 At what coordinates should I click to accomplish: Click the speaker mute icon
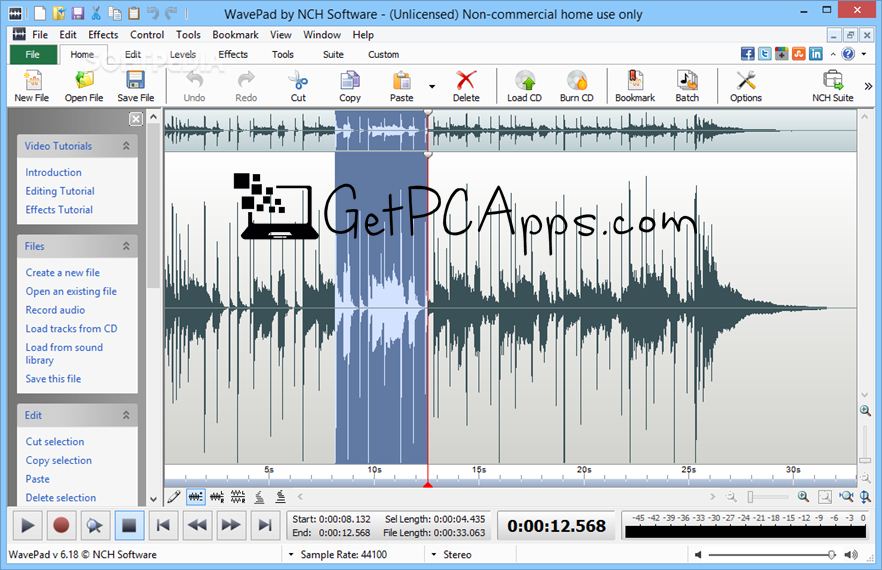(x=698, y=555)
